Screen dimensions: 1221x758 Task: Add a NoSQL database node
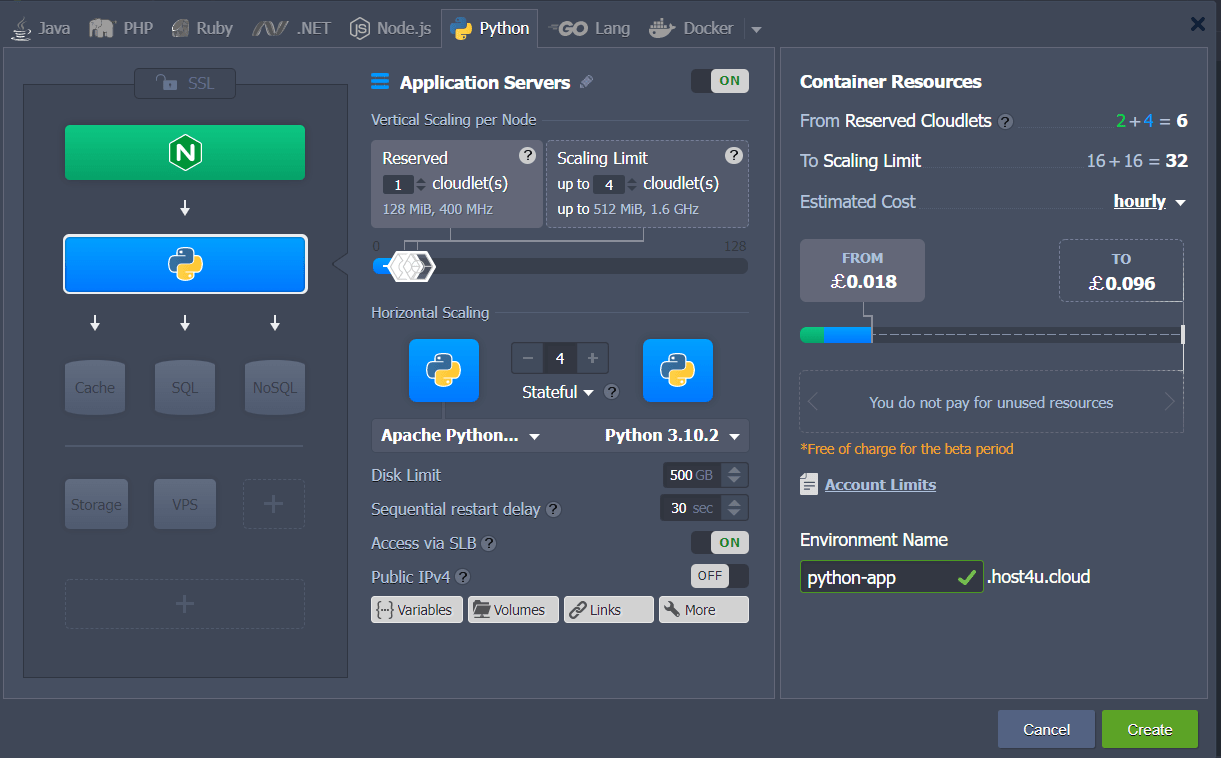[x=274, y=387]
